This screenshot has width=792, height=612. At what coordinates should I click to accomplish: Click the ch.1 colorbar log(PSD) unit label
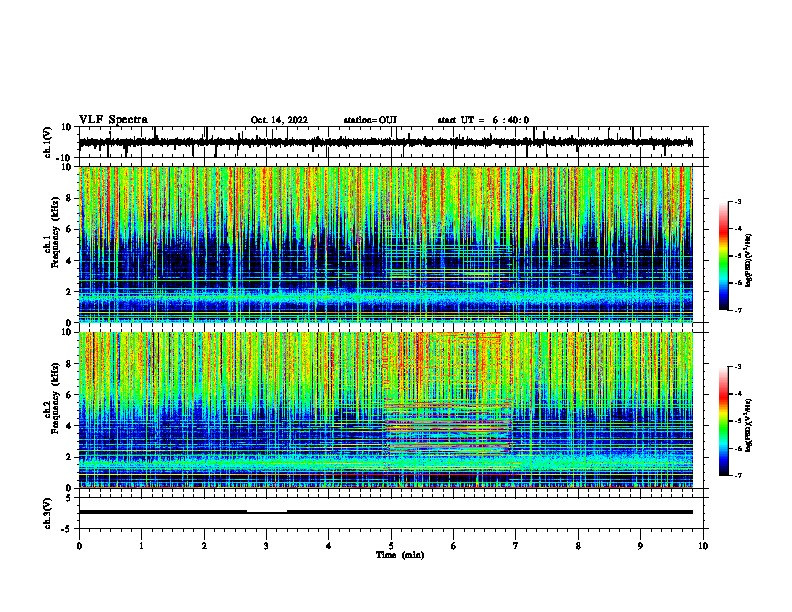749,261
